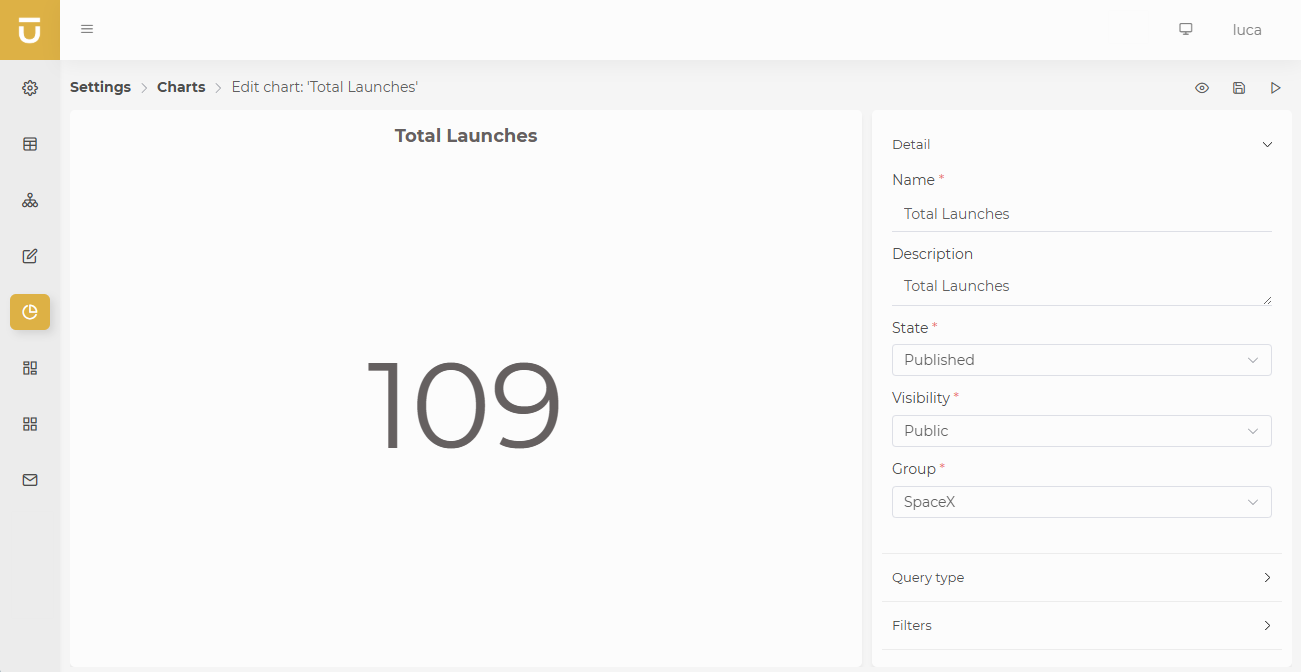Screen dimensions: 1301x672
Task: Select the hierarchy nodes sidebar icon
Action: click(x=30, y=200)
